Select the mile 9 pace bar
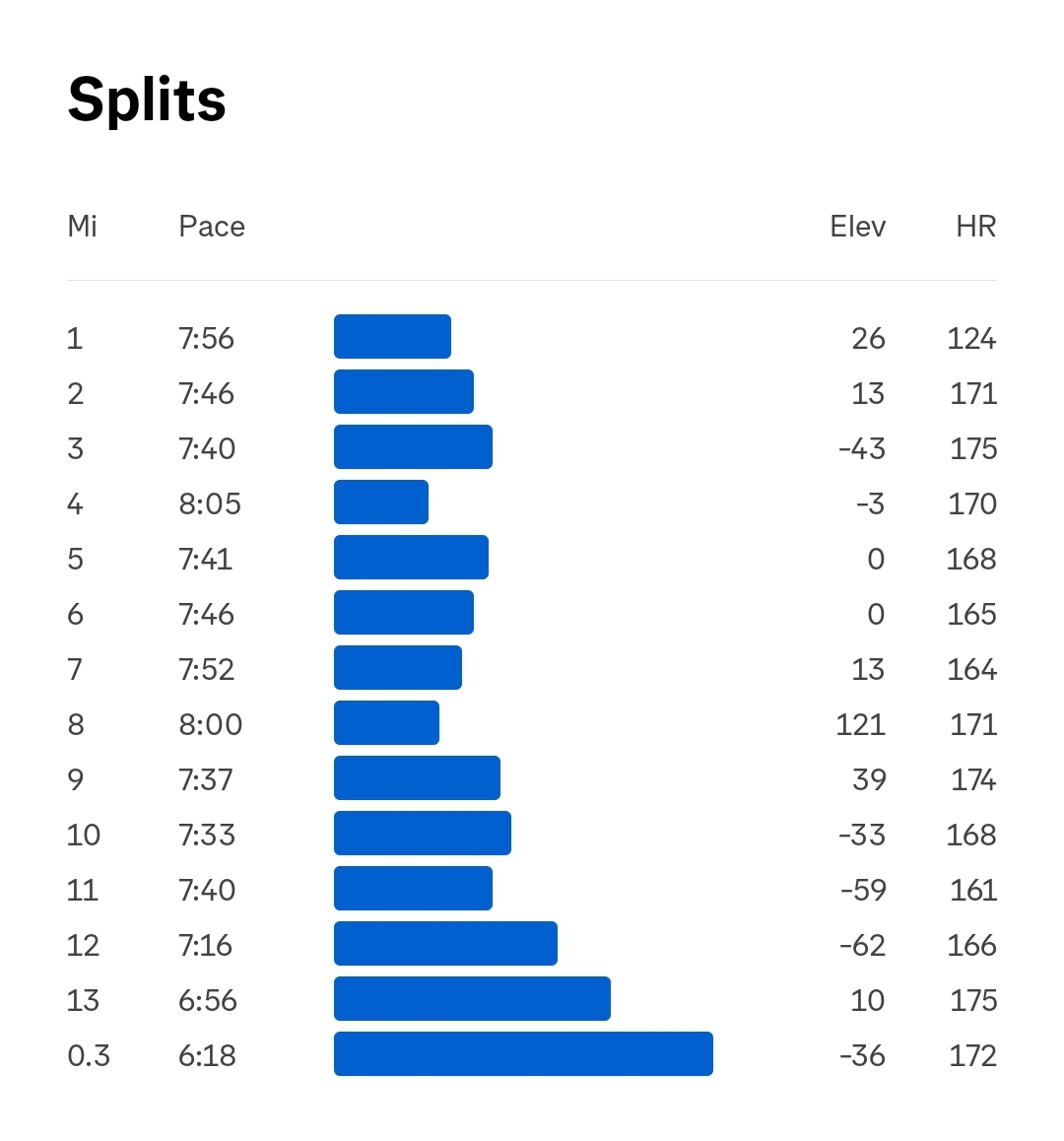Screen dimensions: 1064x1141 coord(417,778)
